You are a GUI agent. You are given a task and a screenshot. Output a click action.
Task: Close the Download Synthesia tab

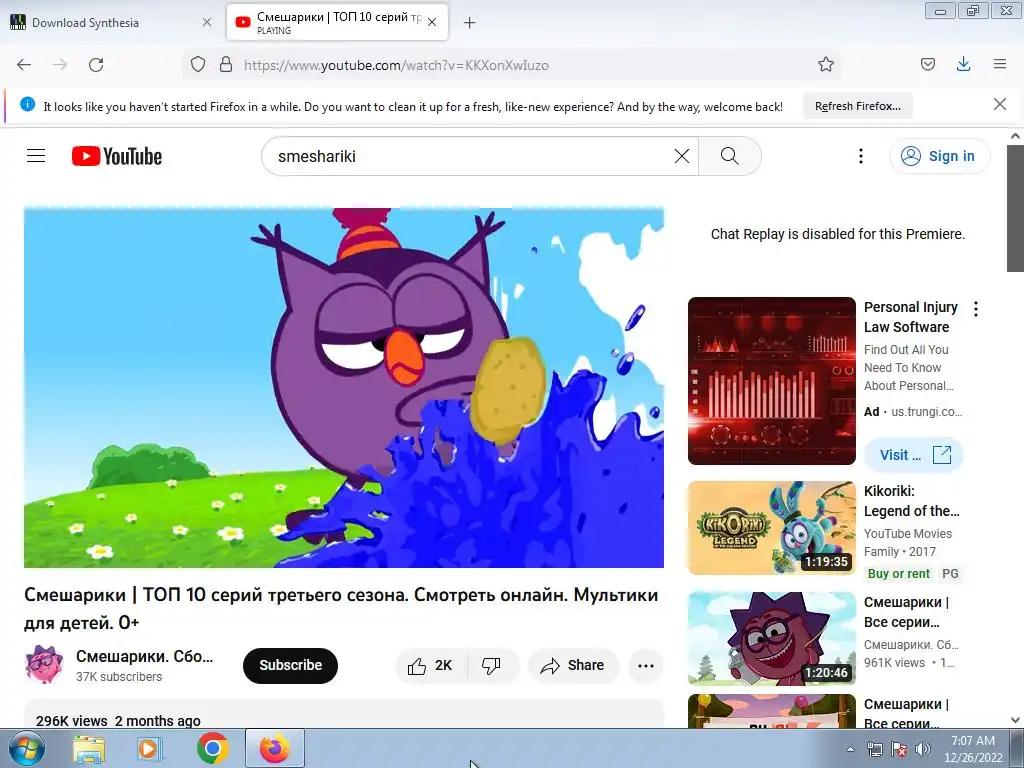tap(207, 22)
